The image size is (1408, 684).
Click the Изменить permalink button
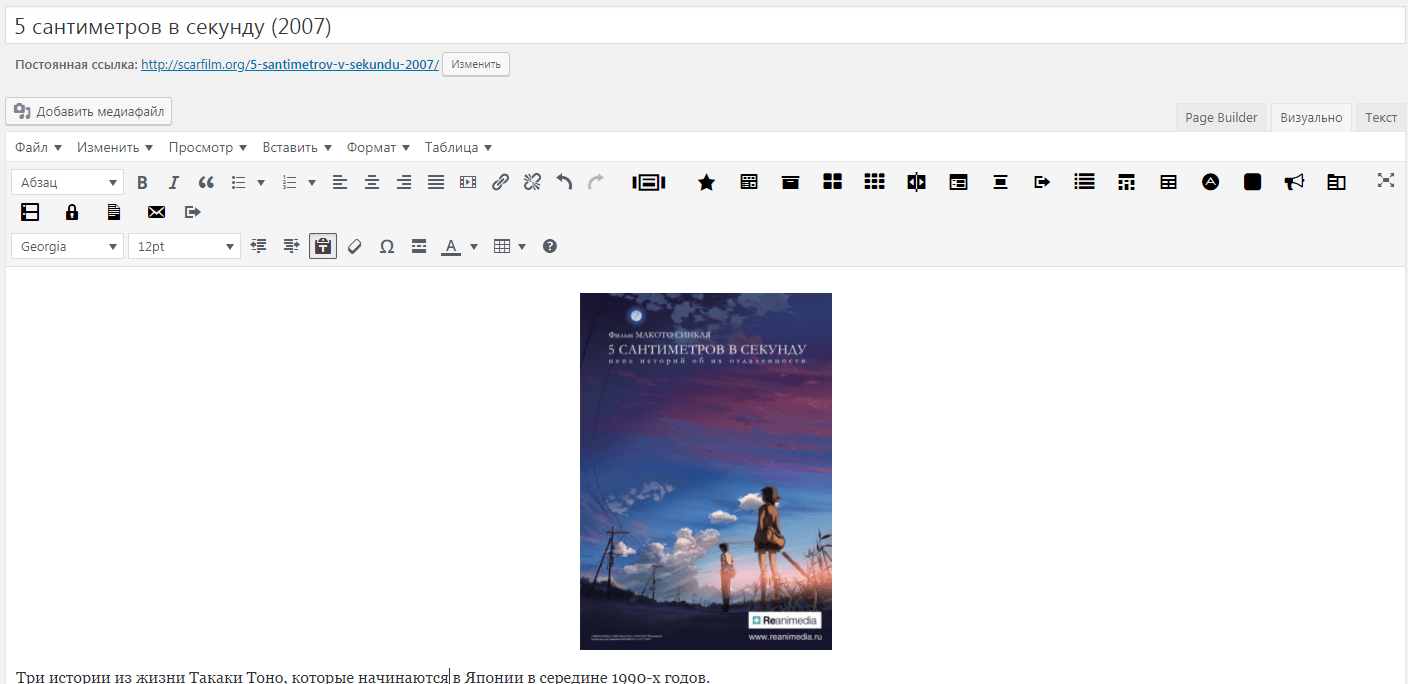tap(476, 64)
